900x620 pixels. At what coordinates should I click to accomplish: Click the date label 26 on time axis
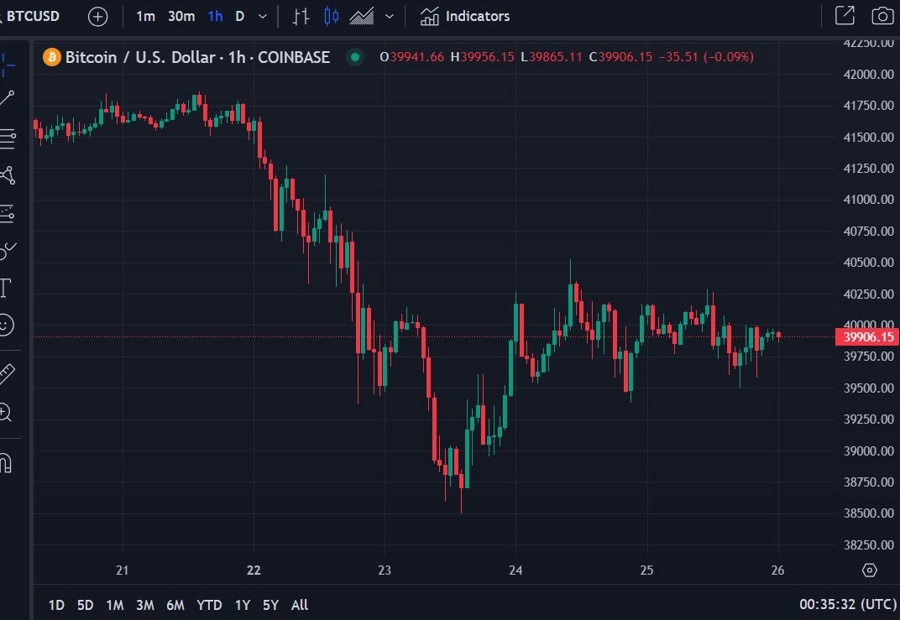click(x=778, y=570)
